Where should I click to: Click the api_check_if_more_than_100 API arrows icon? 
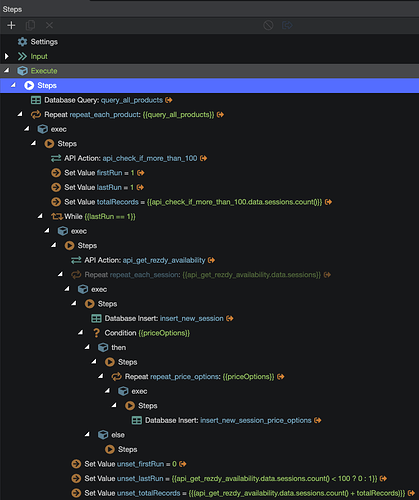pyautogui.click(x=56, y=158)
